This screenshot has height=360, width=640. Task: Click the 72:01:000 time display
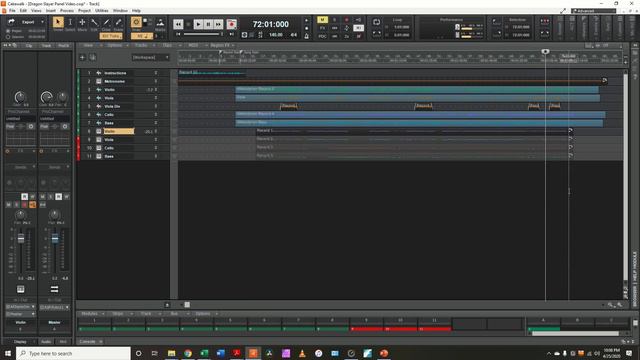(271, 24)
